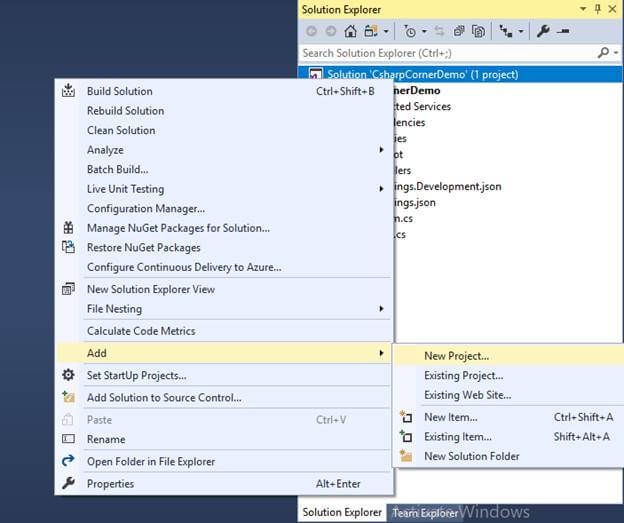
Task: Select Configure Continuous Delivery to Azure
Action: point(224,267)
